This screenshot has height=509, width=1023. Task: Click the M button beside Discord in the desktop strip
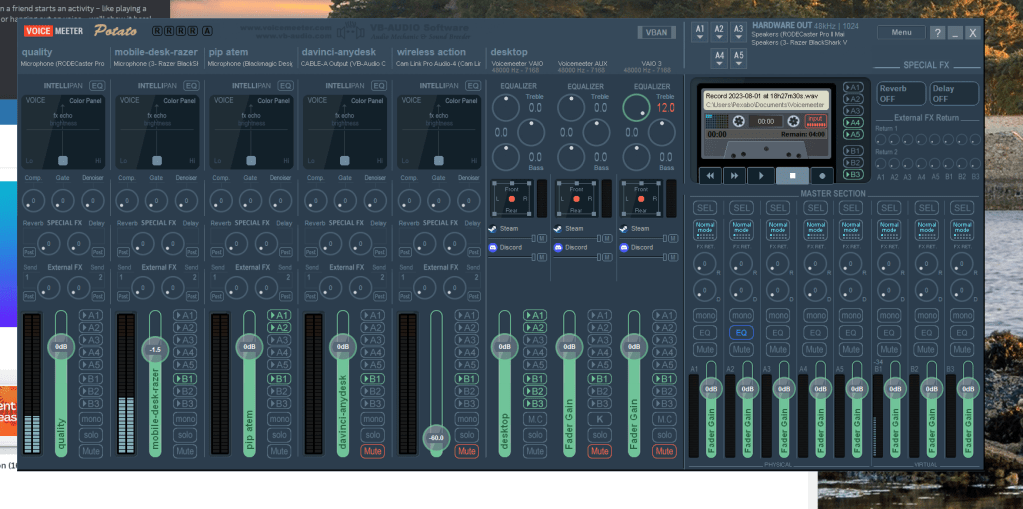point(542,258)
